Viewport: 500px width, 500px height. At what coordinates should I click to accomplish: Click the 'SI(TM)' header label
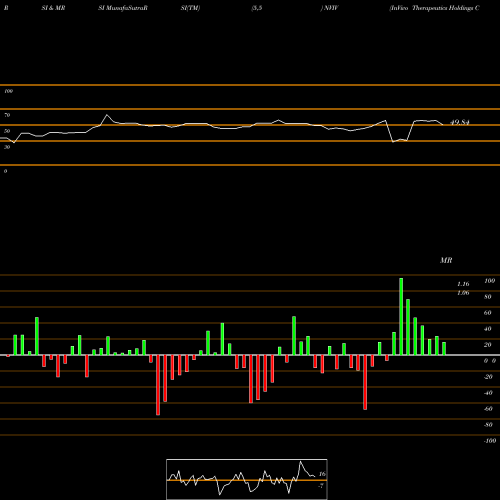(190, 8)
